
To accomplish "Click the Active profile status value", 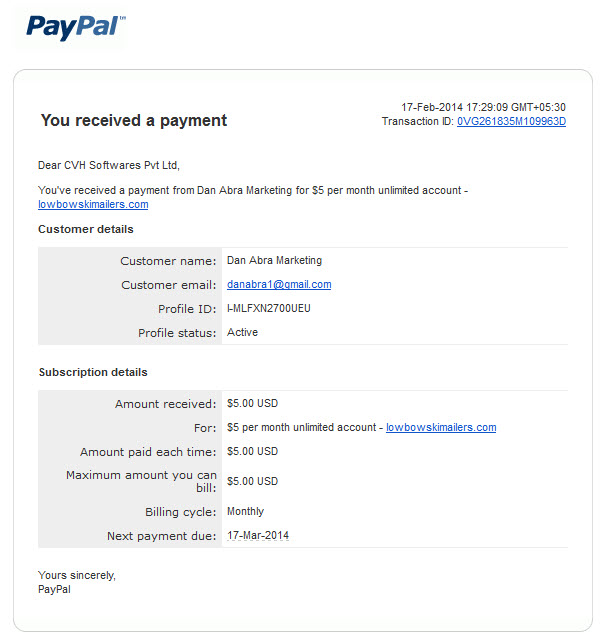I will [242, 332].
